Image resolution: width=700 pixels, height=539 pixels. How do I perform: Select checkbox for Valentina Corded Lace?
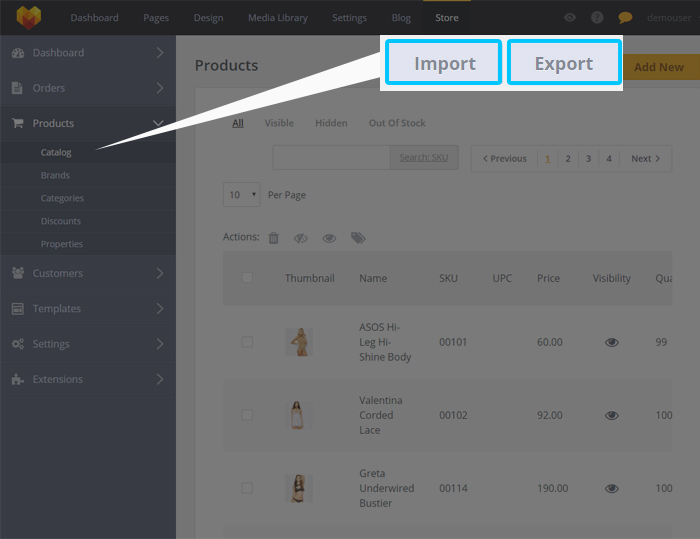247,415
